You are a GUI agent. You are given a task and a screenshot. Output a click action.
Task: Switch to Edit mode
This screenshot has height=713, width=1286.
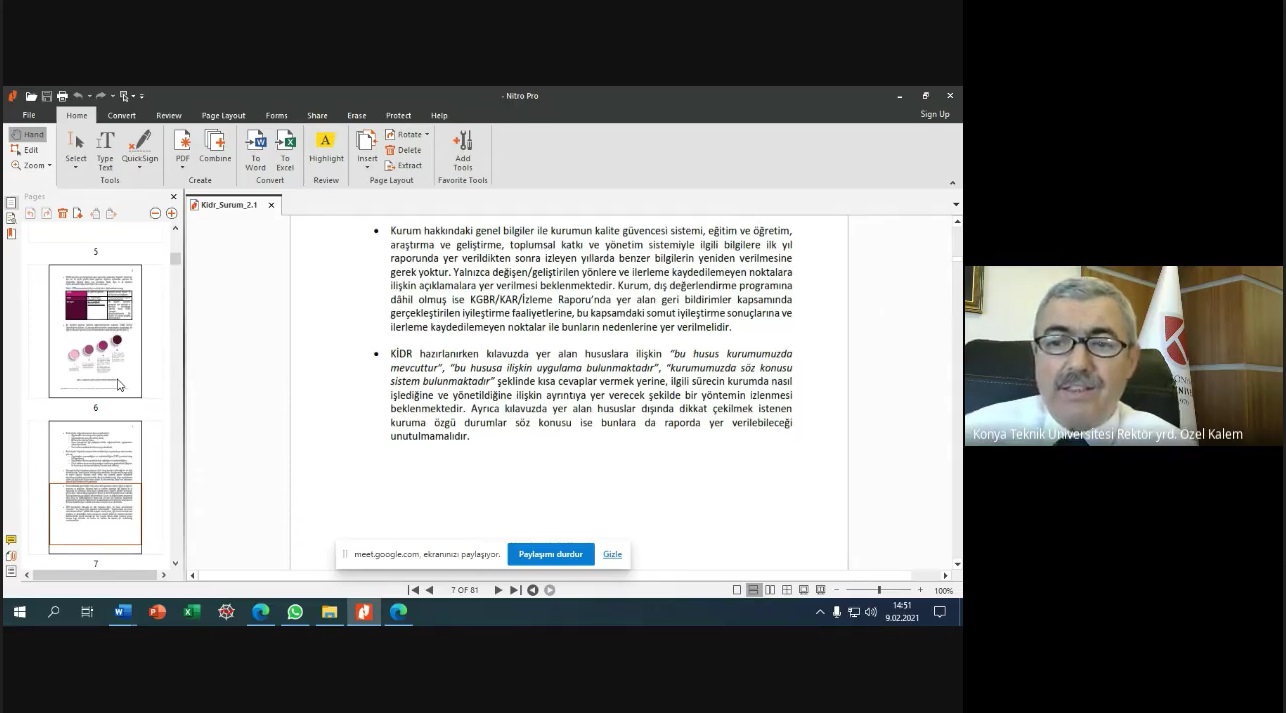click(26, 150)
